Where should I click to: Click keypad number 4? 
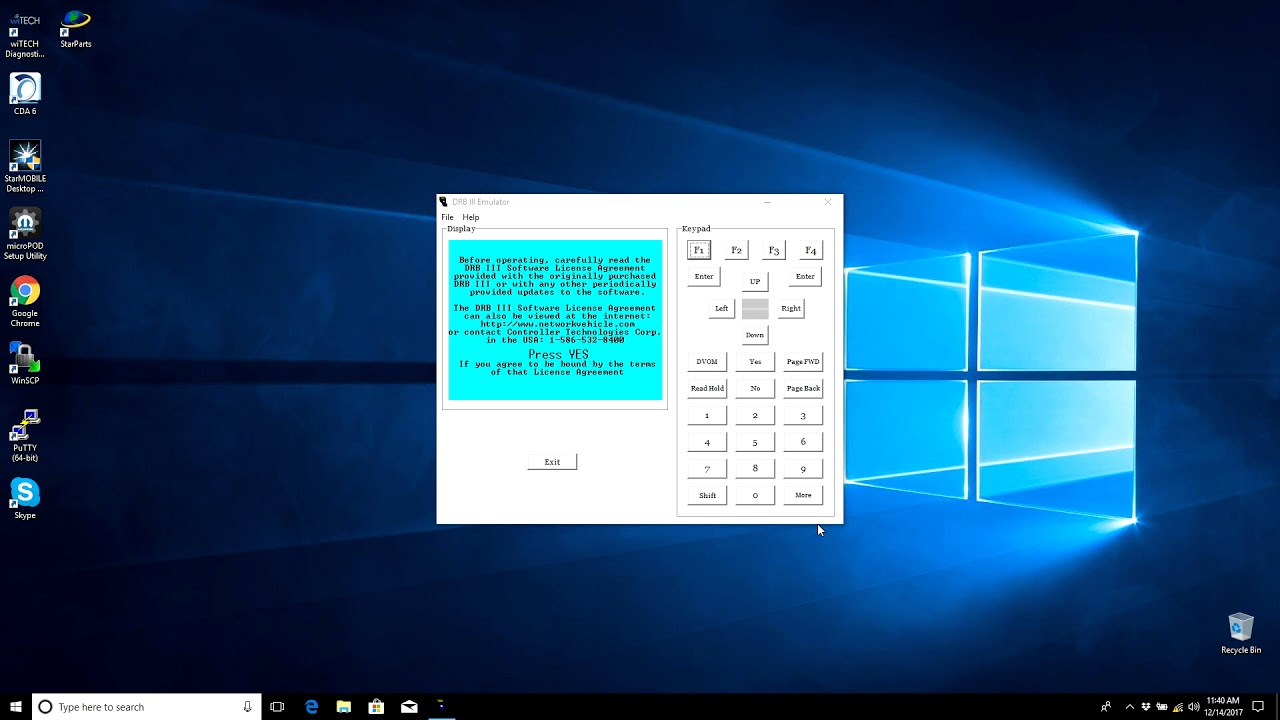[x=707, y=442]
